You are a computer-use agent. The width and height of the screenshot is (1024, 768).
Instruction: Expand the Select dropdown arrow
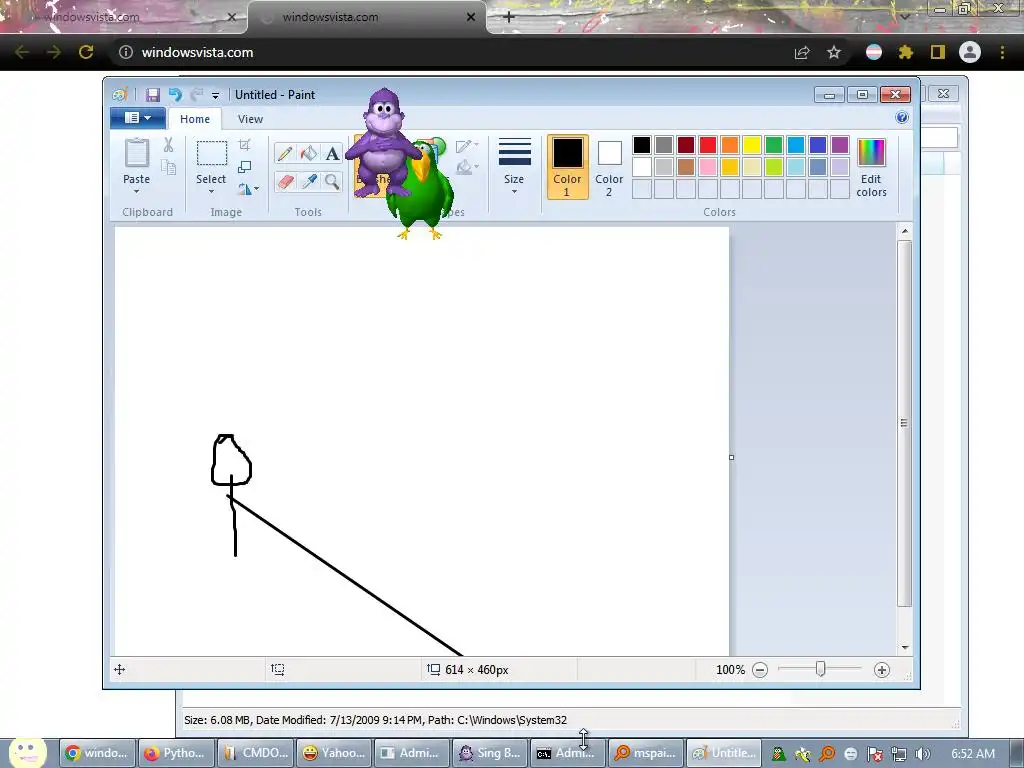(x=211, y=191)
